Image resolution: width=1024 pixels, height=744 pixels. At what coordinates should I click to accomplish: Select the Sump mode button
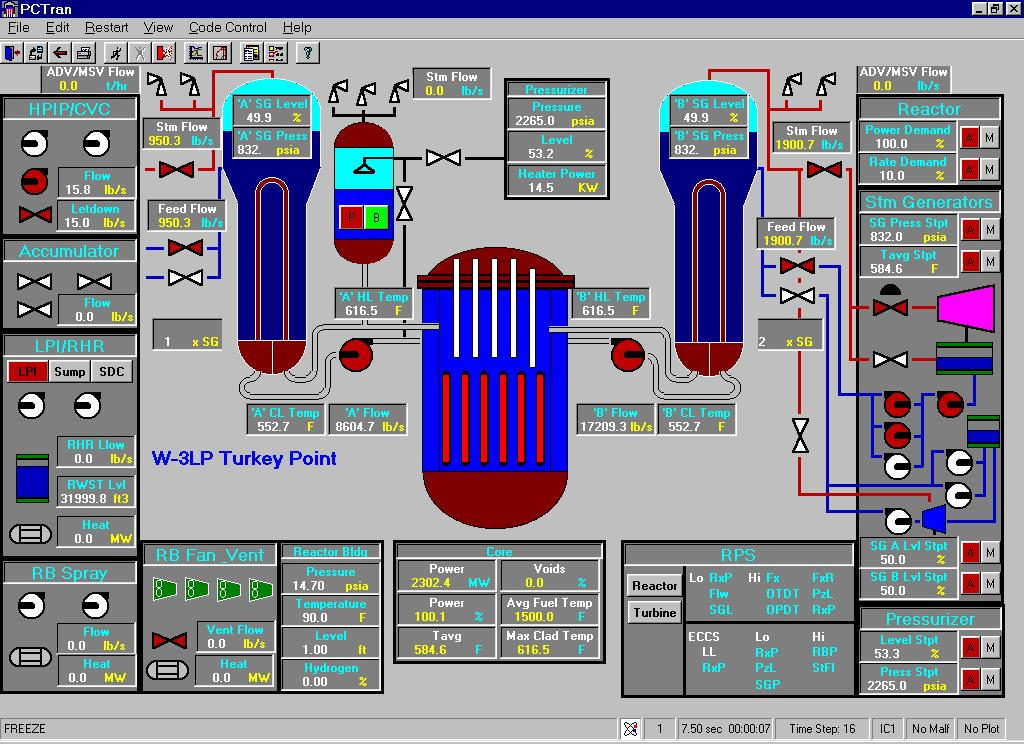[x=69, y=372]
